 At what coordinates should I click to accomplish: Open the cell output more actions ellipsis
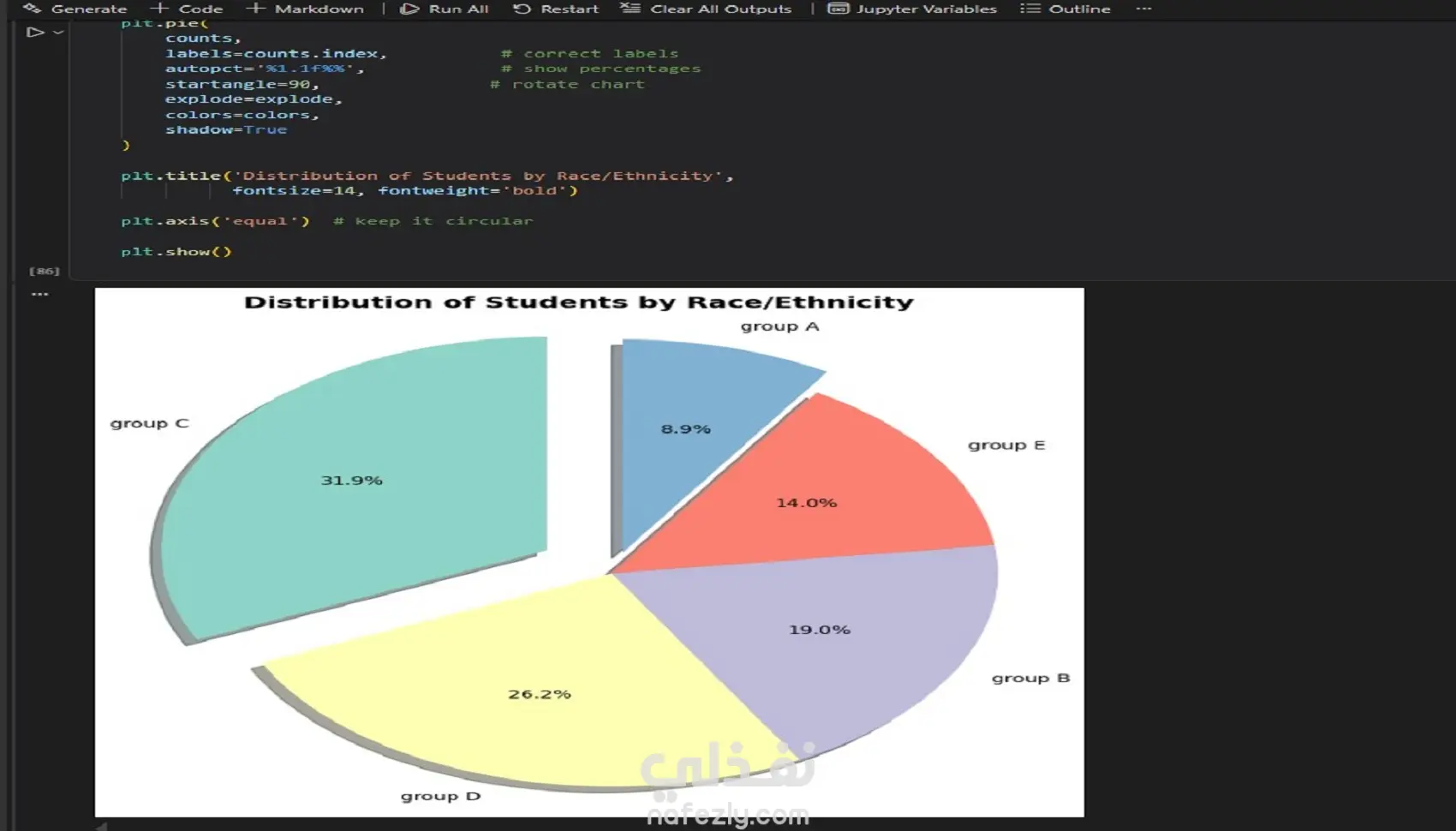coord(40,294)
